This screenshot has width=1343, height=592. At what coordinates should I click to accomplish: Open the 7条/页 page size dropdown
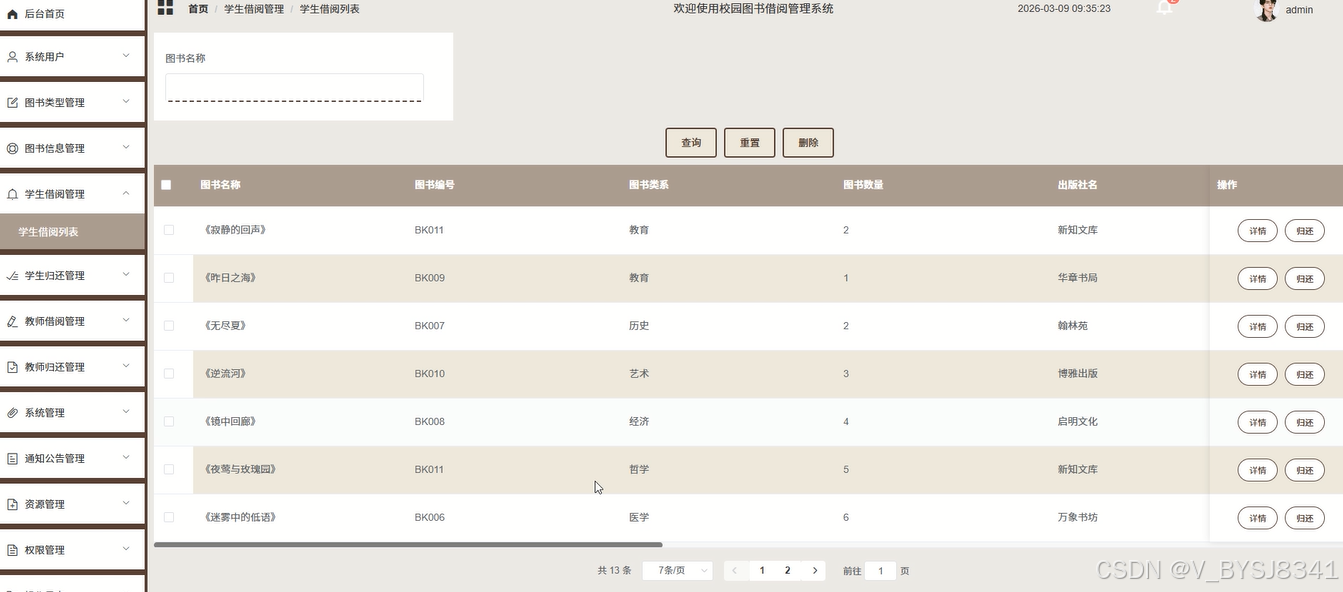(x=677, y=571)
